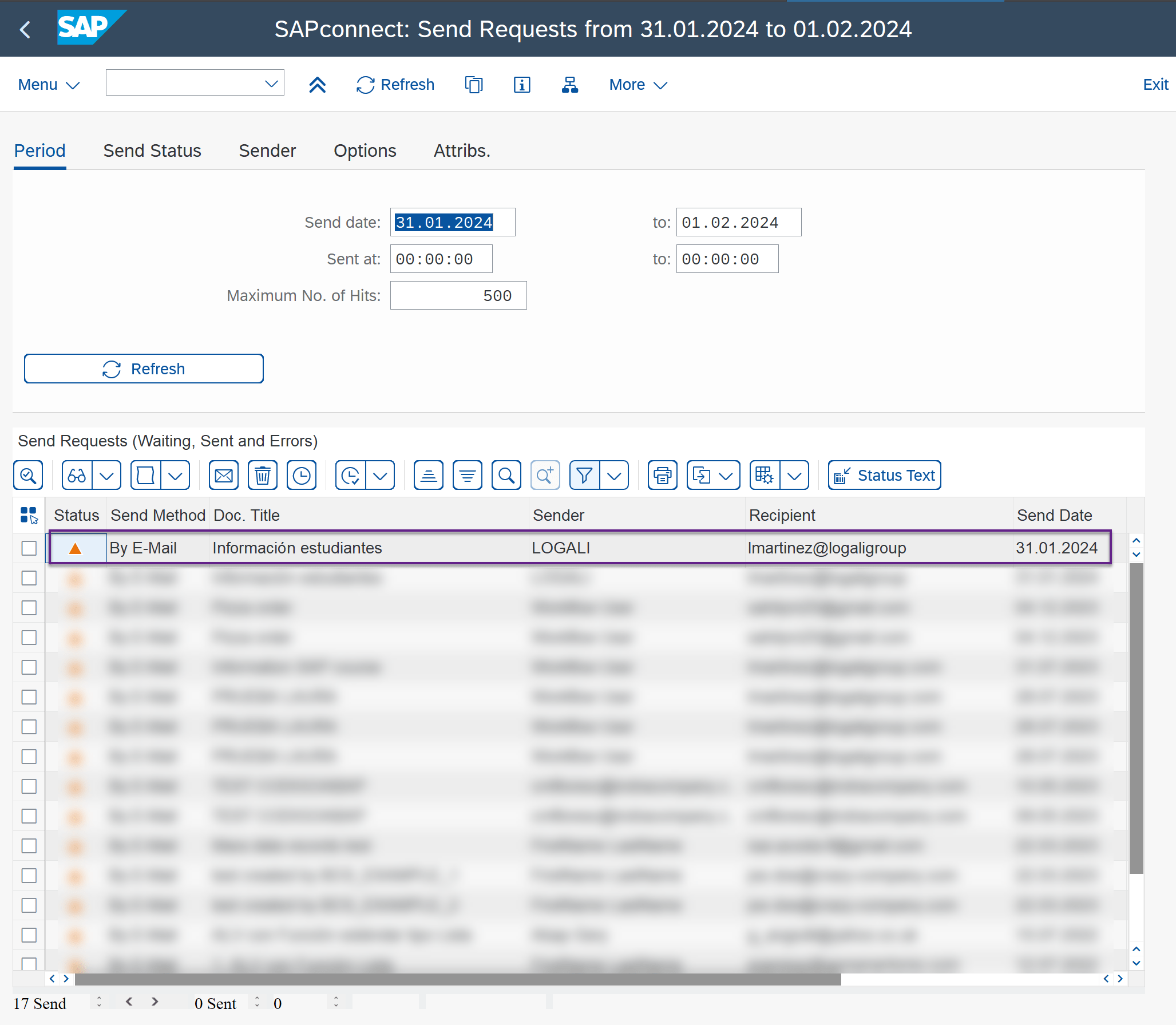Click the sort ascending icon
Viewport: 1176px width, 1025px height.
(x=429, y=476)
